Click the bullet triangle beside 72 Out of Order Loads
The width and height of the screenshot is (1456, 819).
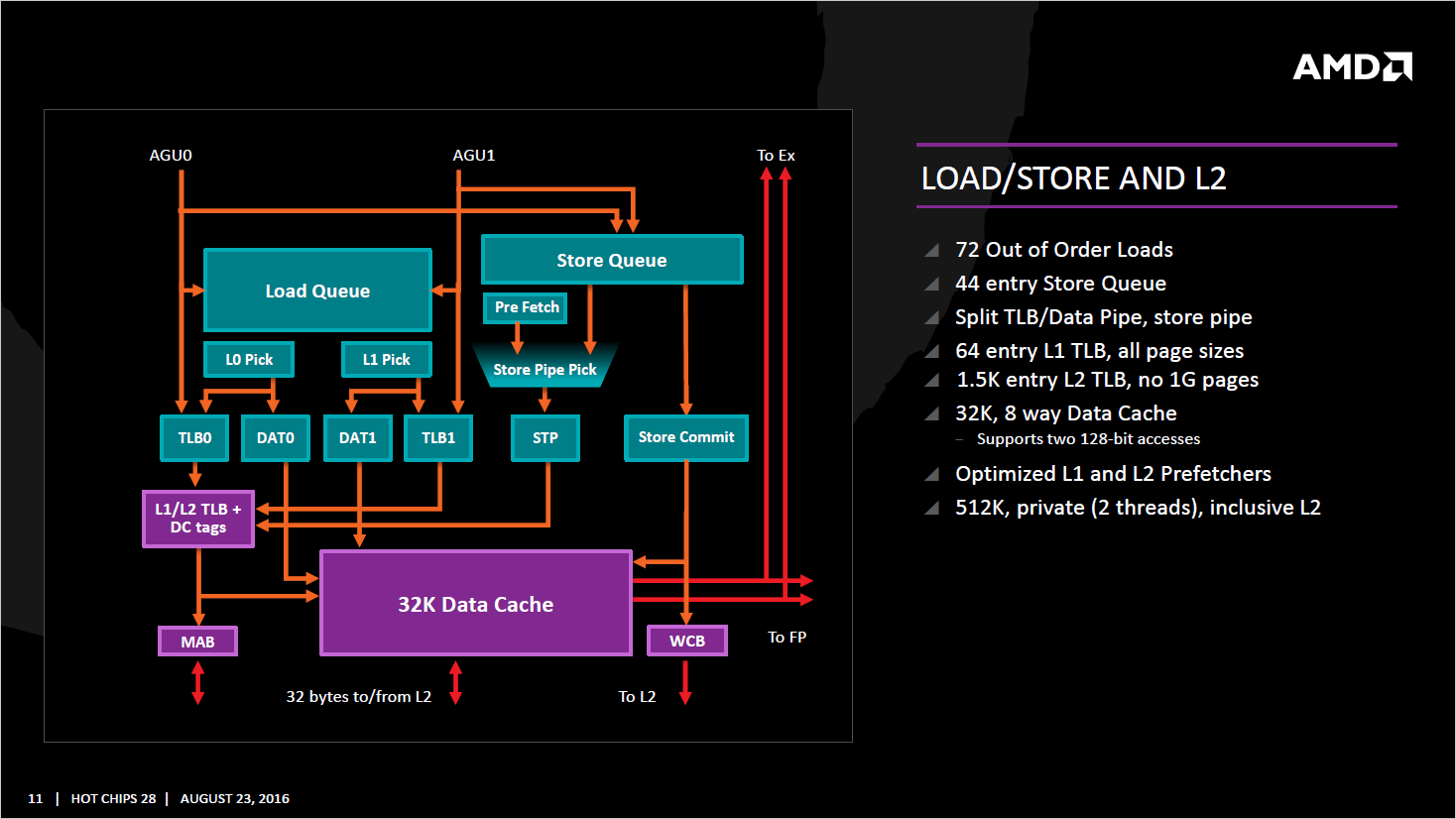[x=931, y=250]
